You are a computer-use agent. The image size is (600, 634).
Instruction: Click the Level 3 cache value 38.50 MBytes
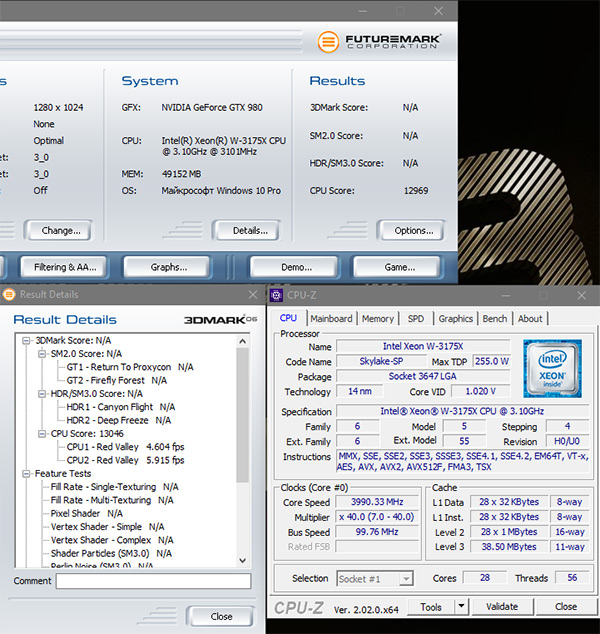coord(509,547)
